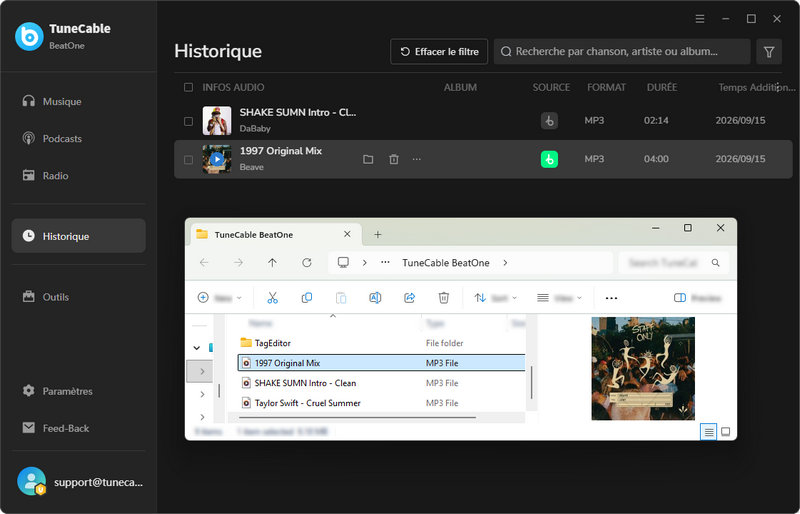Select the 1997 Original Mix MP3 file
Image resolution: width=800 pixels, height=514 pixels.
tap(381, 363)
